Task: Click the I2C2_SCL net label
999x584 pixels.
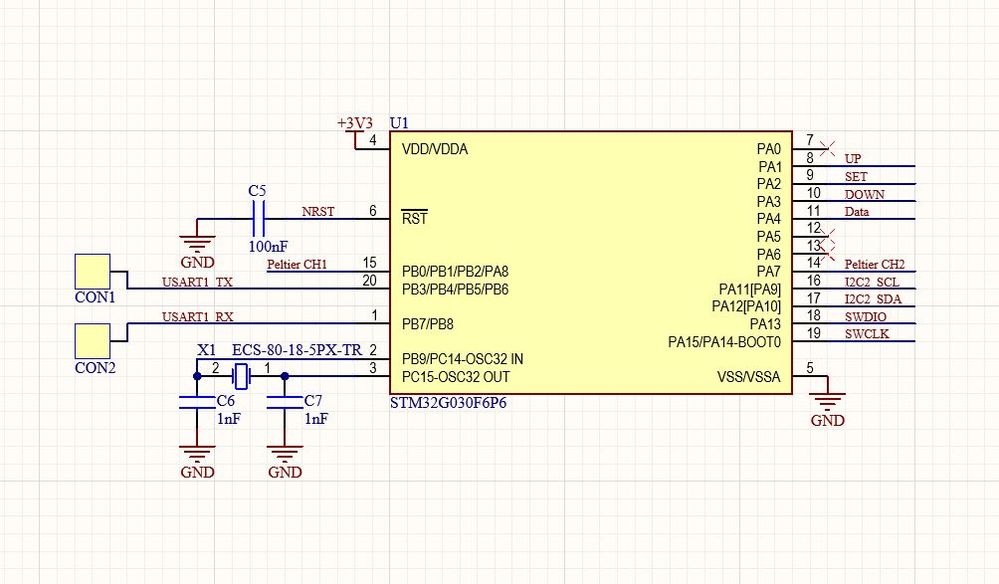Action: click(x=872, y=281)
